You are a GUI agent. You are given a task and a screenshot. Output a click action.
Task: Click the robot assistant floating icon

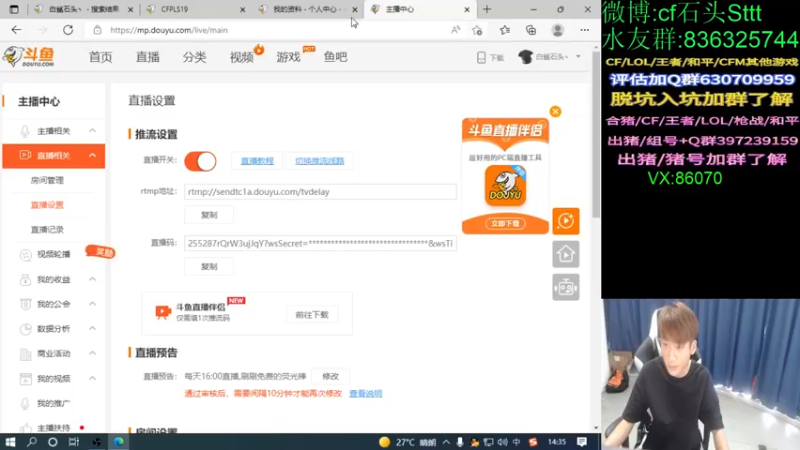566,287
